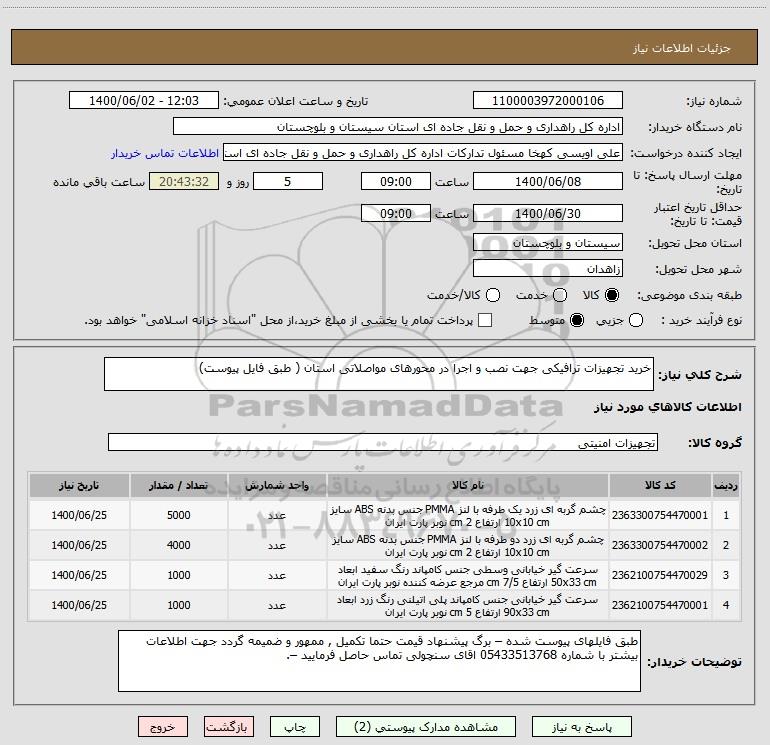The image size is (770, 745).
Task: Click the remaining time countdown 20:43:32
Action: point(184,182)
